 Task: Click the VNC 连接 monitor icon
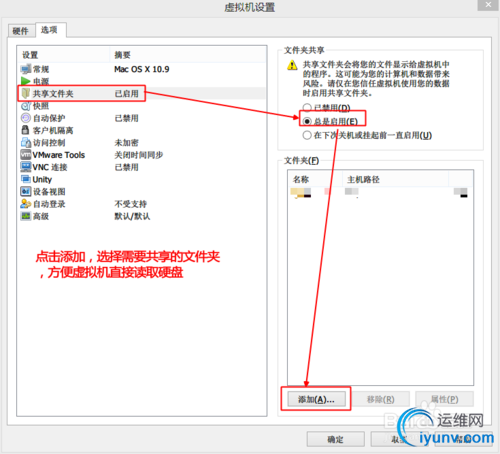tap(26, 167)
